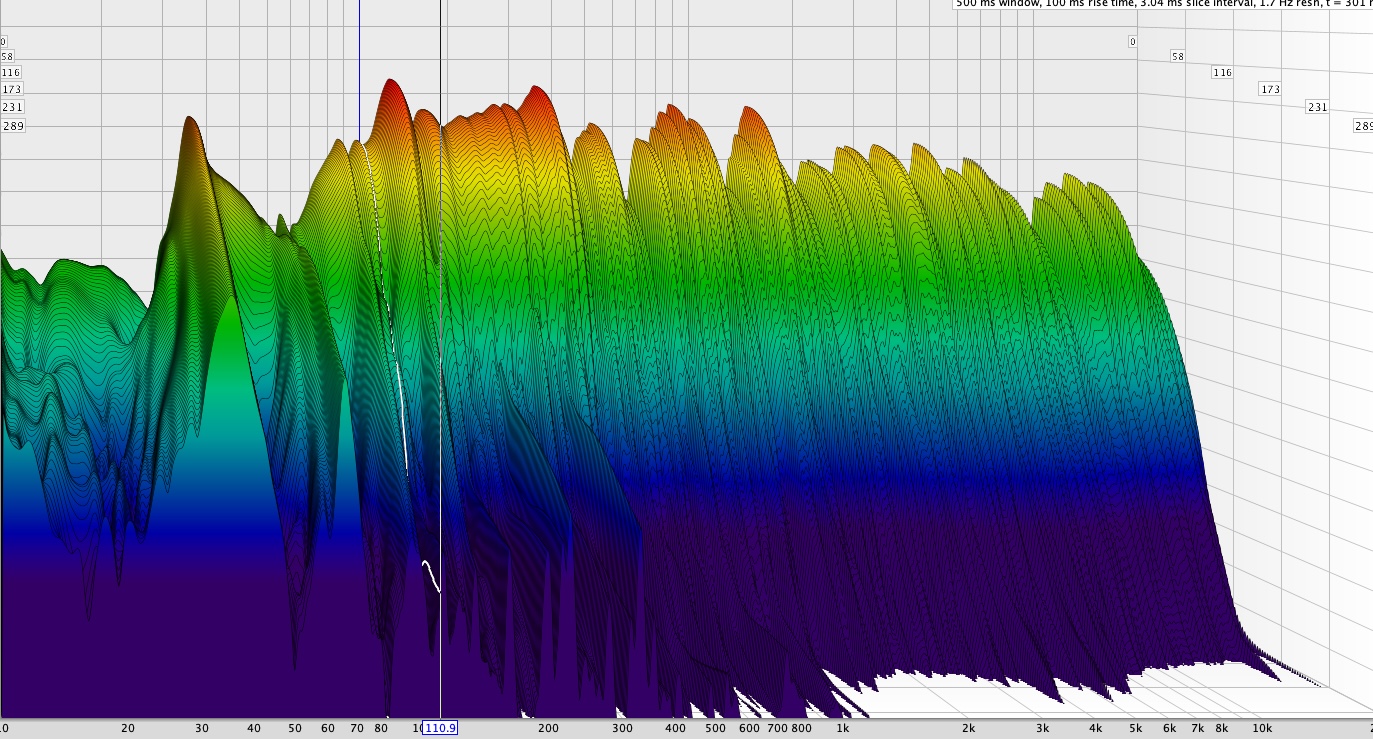
Task: Click the 10k frequency axis label
Action: (1262, 728)
